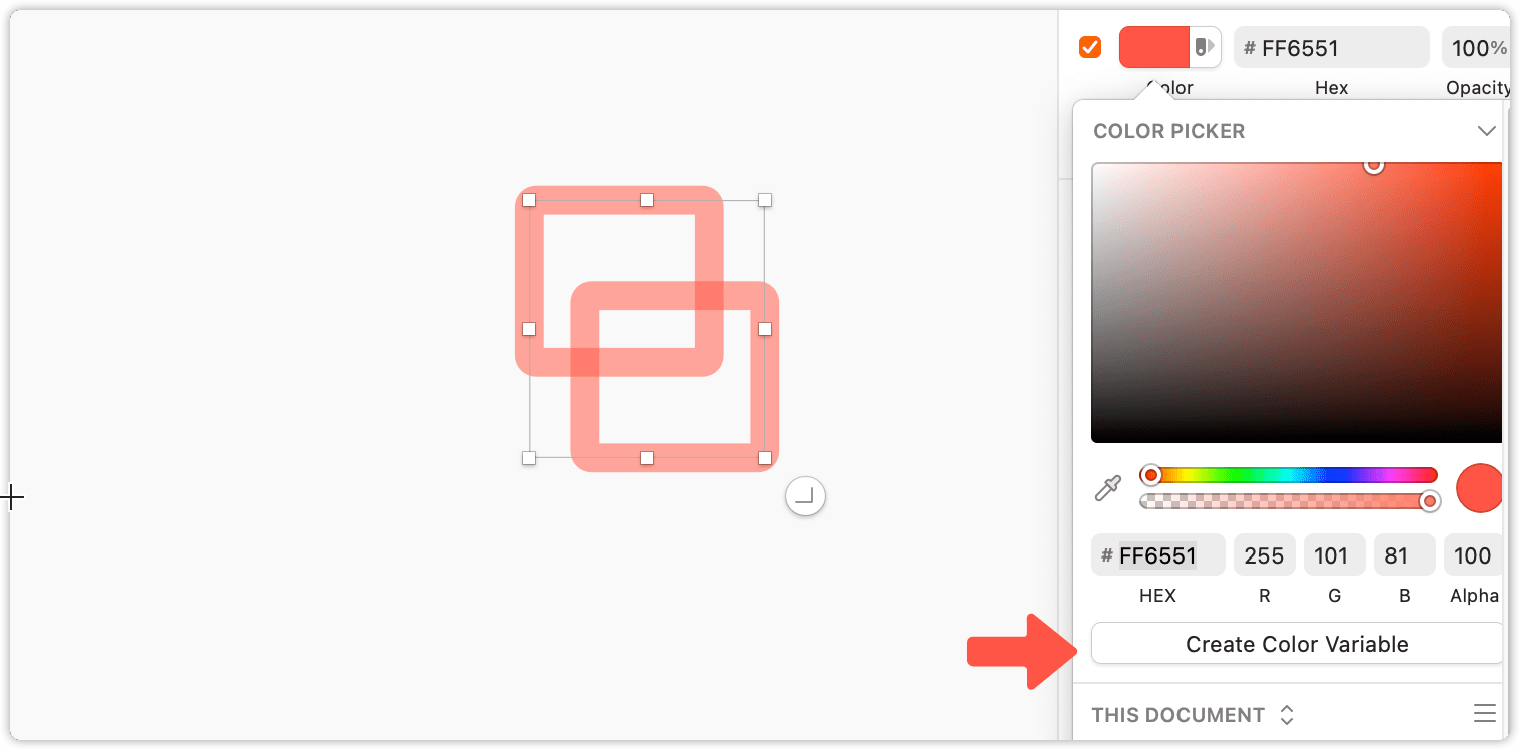
Task: Click the right-middle selection handle
Action: click(x=765, y=329)
